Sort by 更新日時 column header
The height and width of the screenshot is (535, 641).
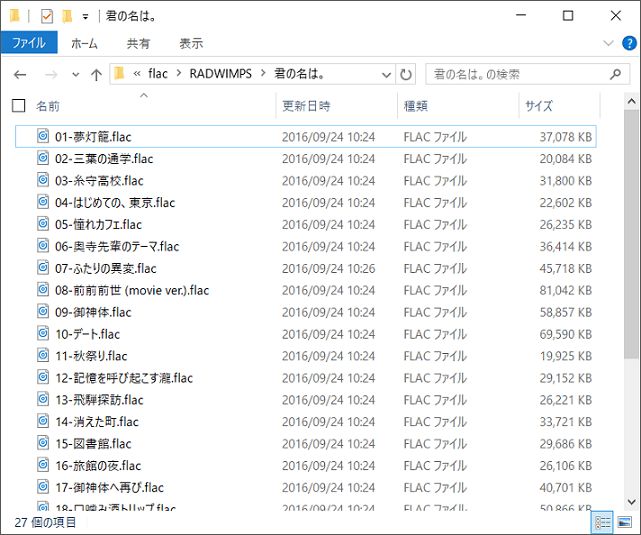(306, 106)
